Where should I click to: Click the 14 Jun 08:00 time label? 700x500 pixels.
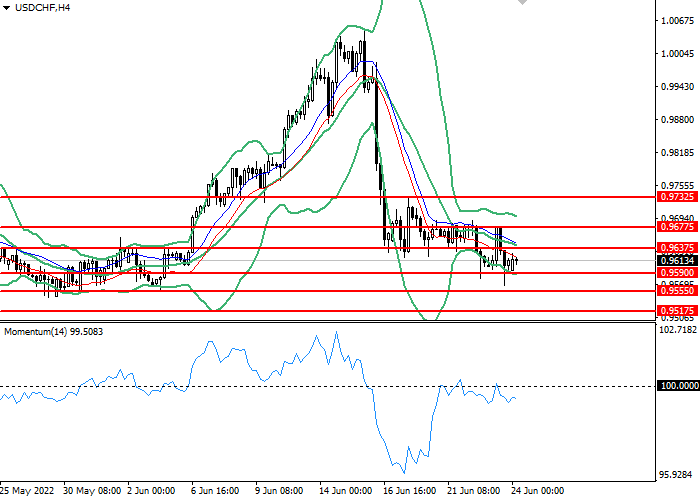point(340,491)
